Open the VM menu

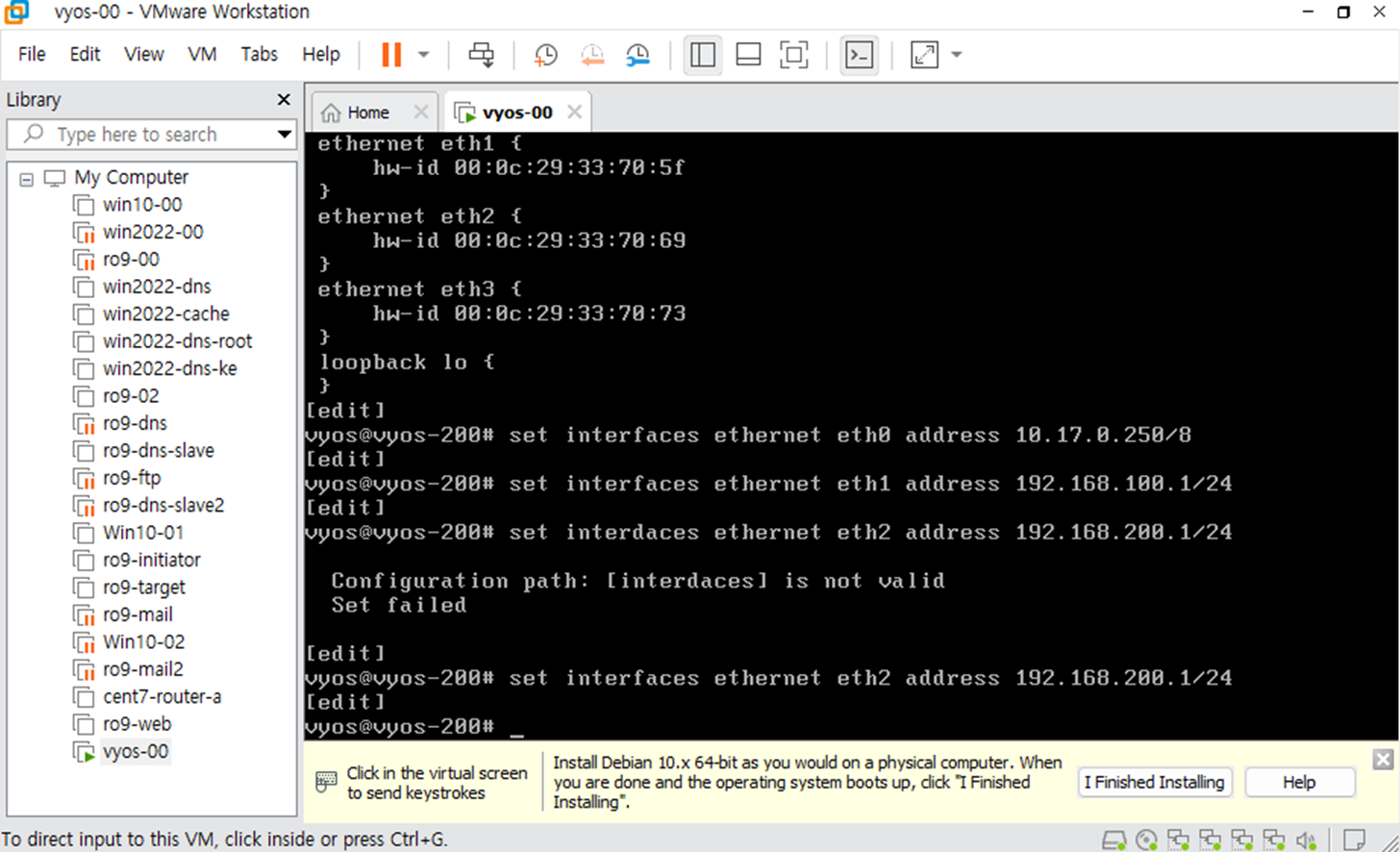[202, 54]
